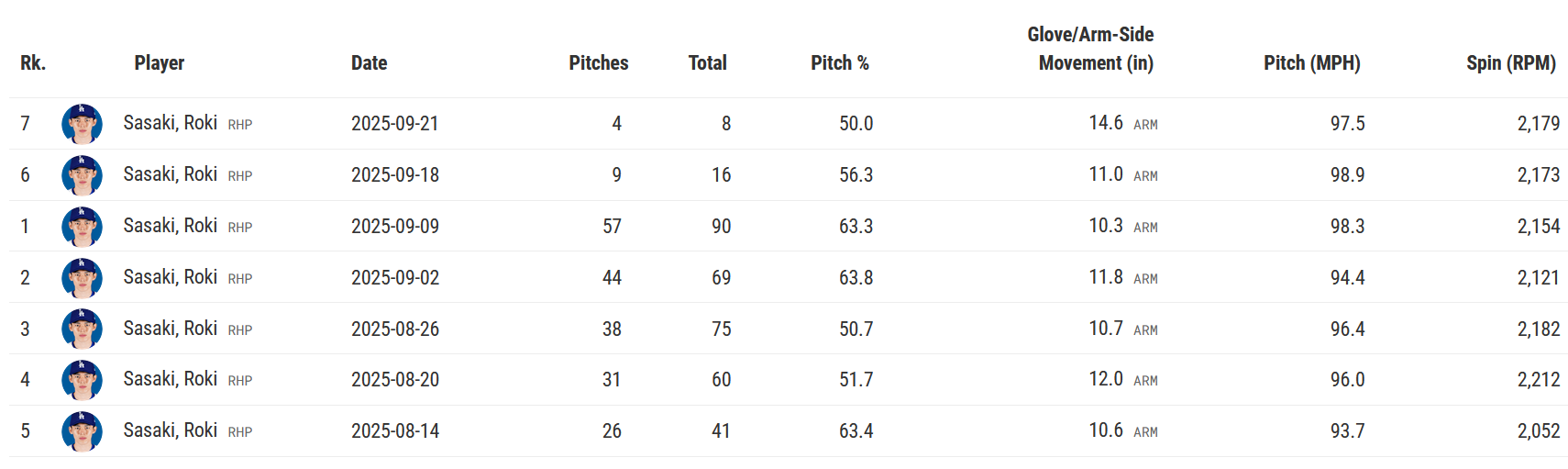
Task: Sort by the Pitches column header
Action: coord(599,63)
